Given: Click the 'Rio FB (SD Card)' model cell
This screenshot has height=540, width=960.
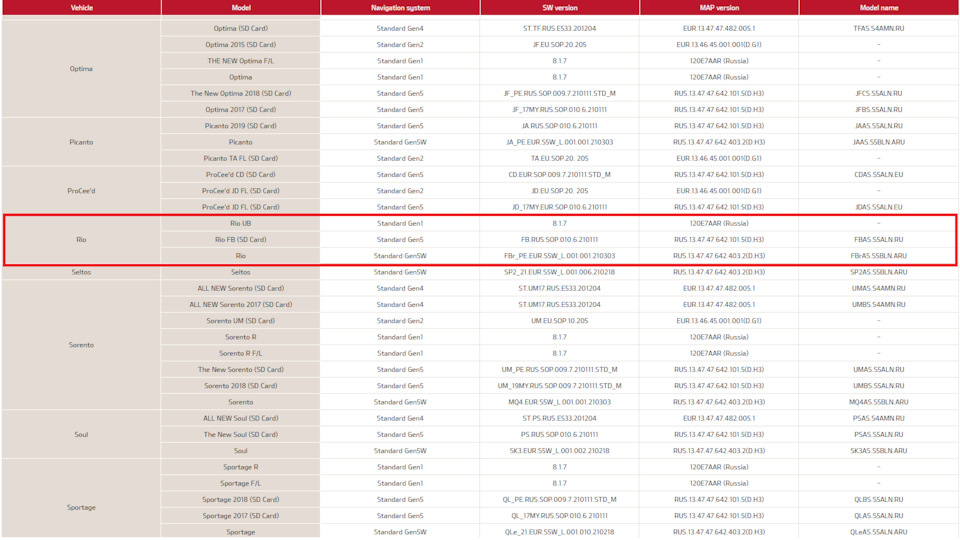Looking at the screenshot, I should pyautogui.click(x=241, y=239).
